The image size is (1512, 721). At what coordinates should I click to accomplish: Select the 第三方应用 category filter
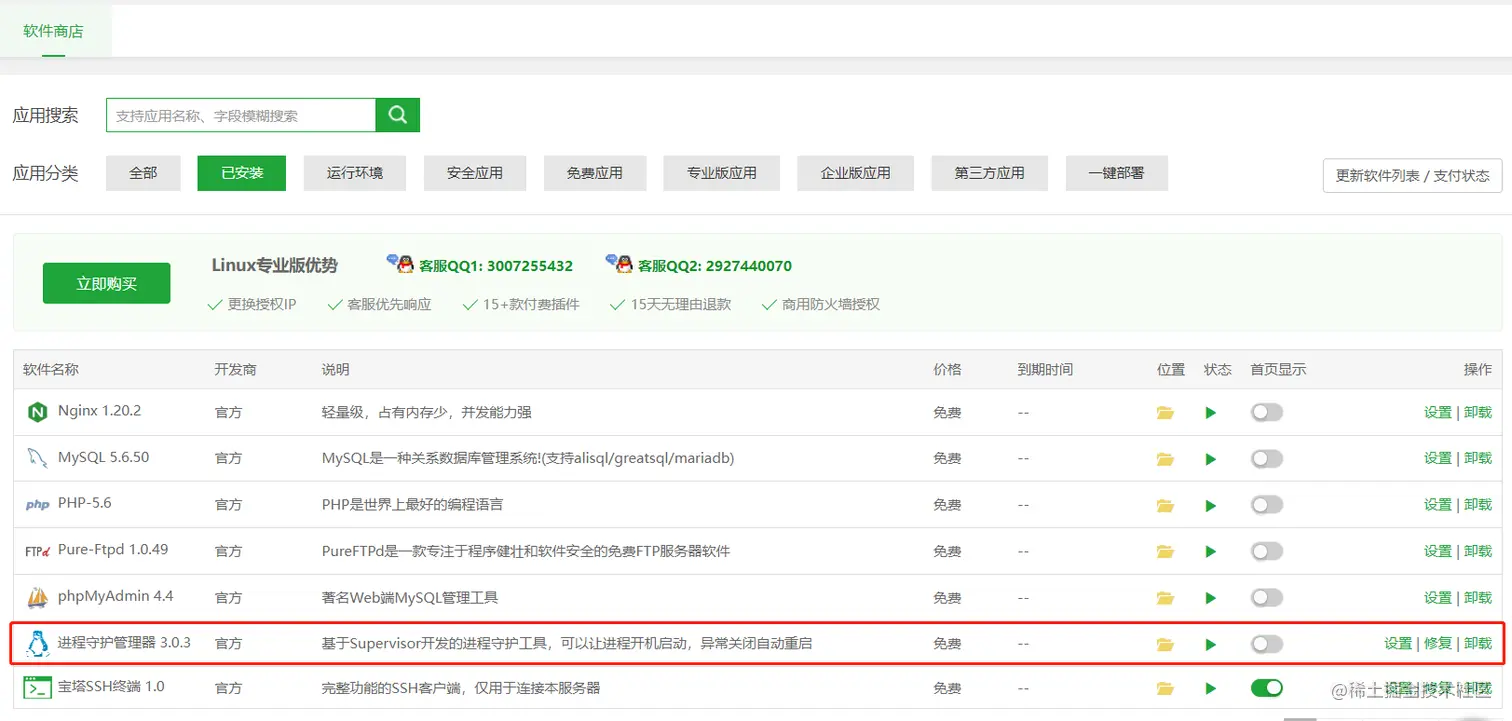(x=990, y=173)
